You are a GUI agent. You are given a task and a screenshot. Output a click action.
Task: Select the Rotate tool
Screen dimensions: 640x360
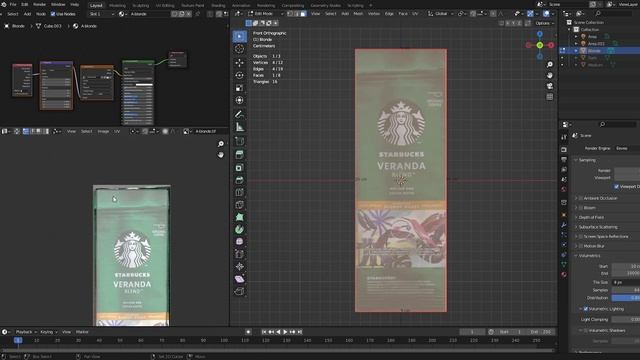(240, 75)
